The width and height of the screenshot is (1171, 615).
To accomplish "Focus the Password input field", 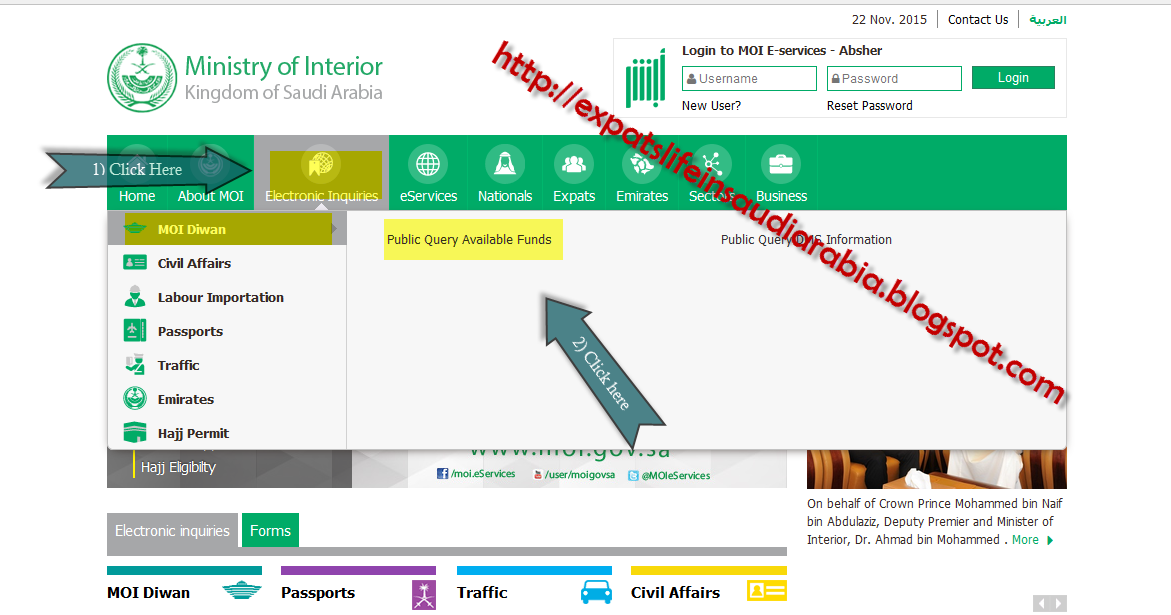I will tap(894, 78).
